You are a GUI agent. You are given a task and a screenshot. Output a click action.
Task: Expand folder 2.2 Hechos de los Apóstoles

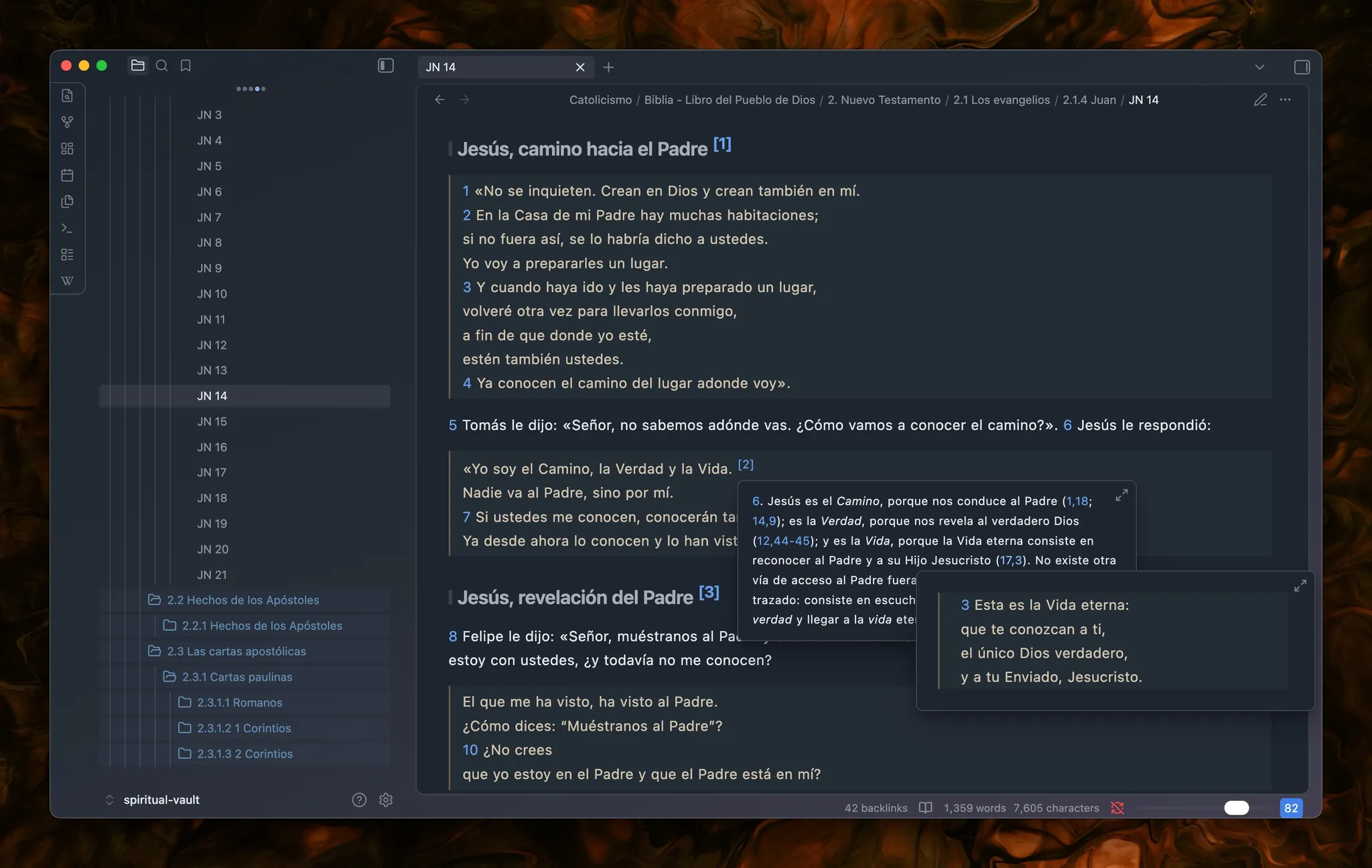point(244,600)
